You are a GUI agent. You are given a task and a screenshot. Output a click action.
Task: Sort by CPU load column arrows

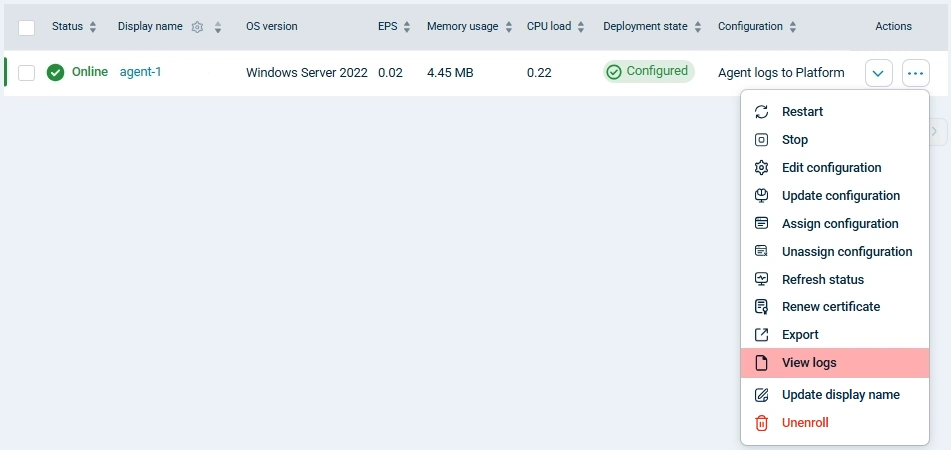click(581, 27)
